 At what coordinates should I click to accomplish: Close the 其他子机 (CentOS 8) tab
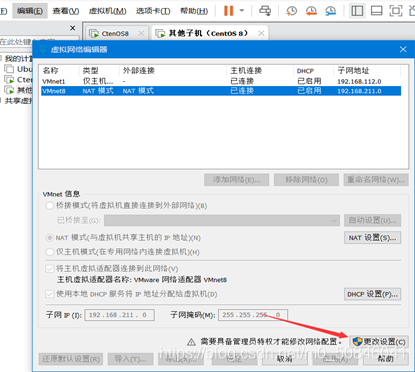point(261,33)
